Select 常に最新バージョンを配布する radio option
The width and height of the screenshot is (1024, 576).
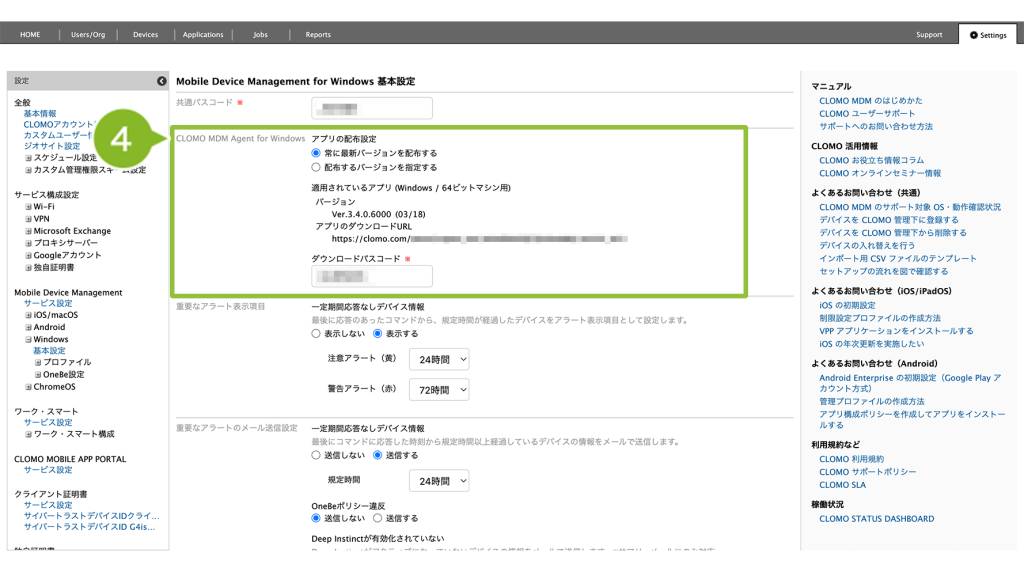point(316,153)
